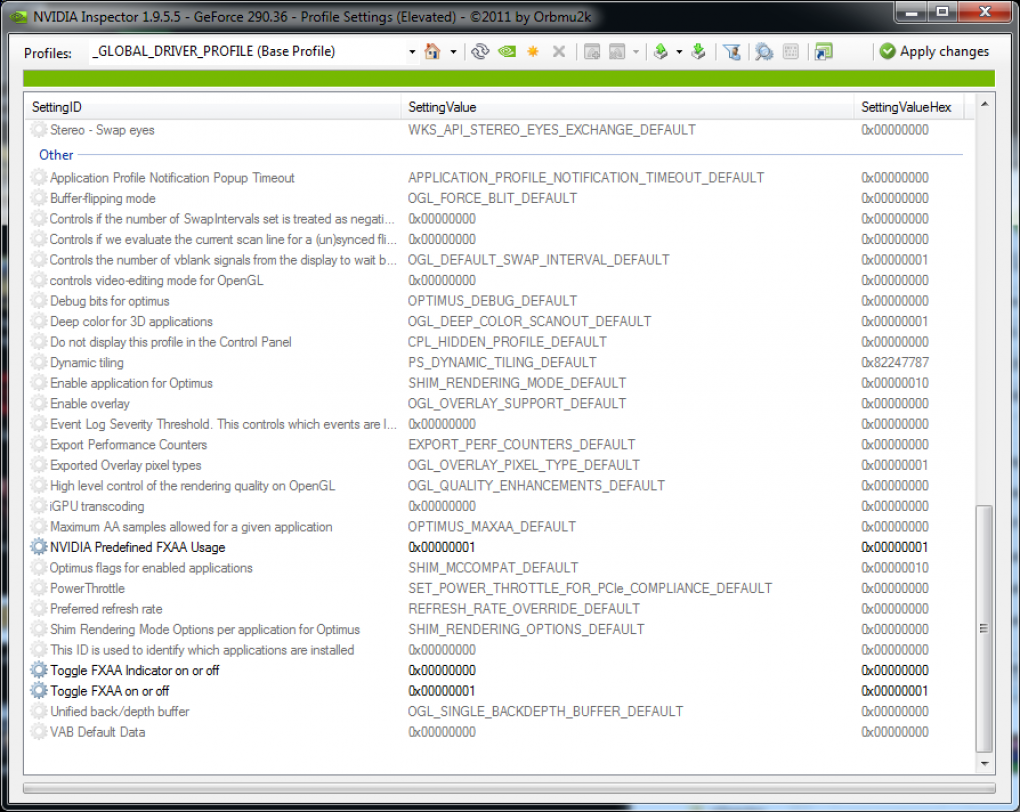Click the OGL_QUALITY_ENHANCEMENTS_DEFAULT value cell

tap(536, 485)
